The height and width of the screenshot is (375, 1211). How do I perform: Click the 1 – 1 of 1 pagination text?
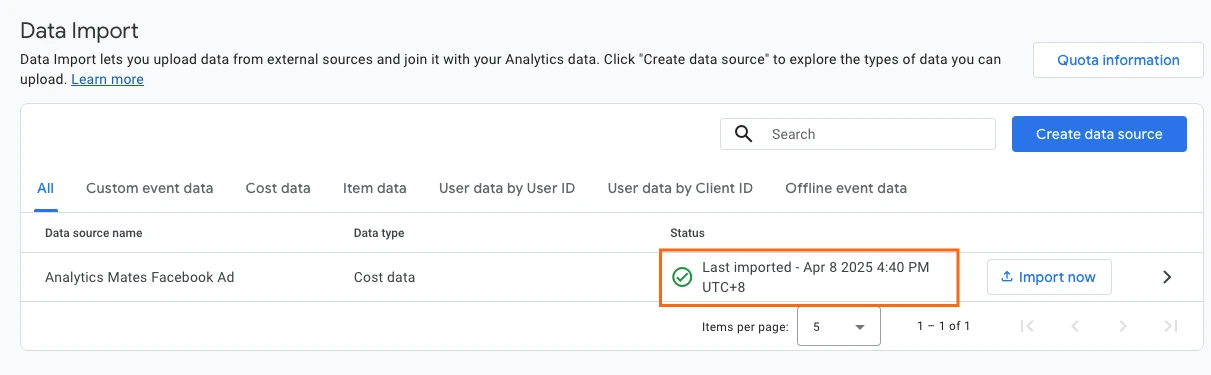[x=943, y=326]
